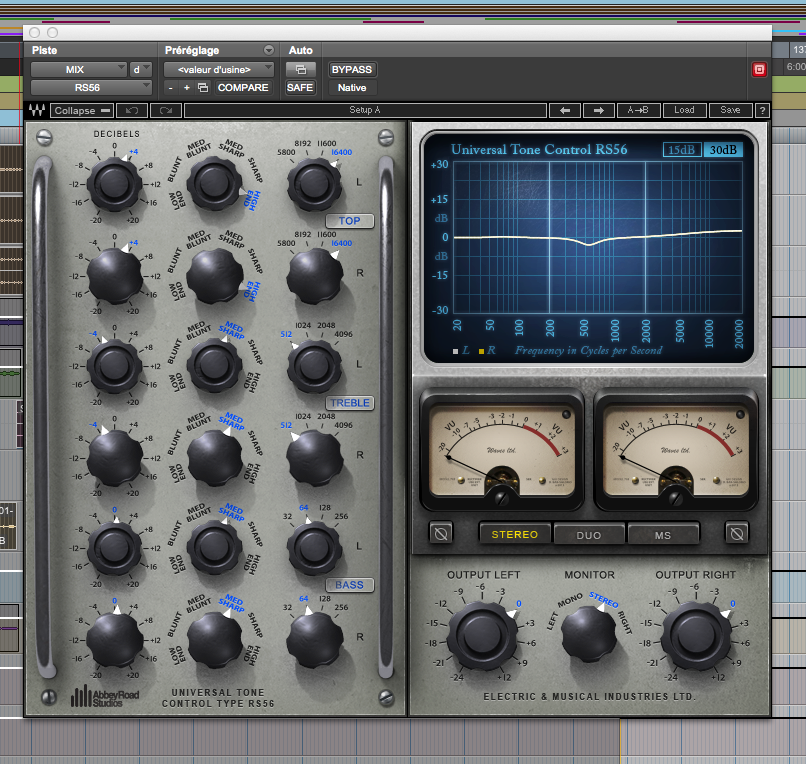Open the plugin automation enable icon under Auto
Screen dimensions: 806x764
tap(300, 69)
